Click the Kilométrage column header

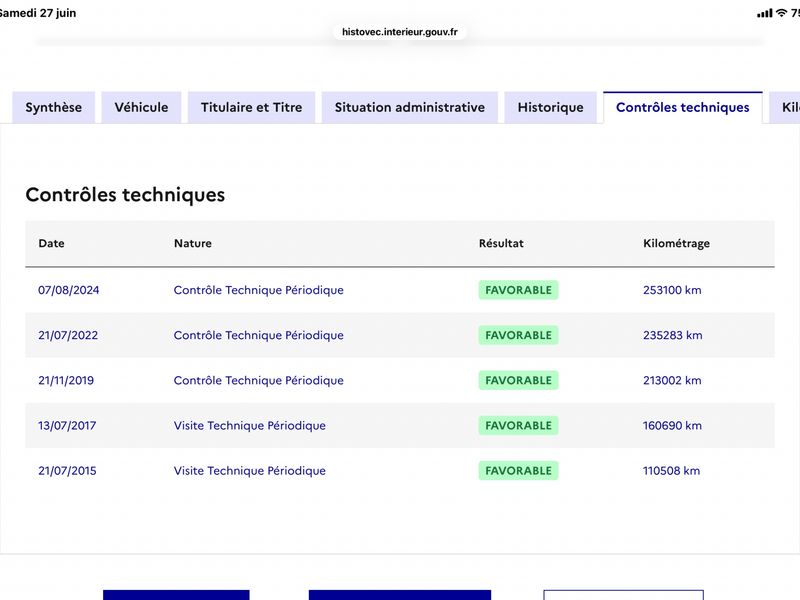[676, 243]
